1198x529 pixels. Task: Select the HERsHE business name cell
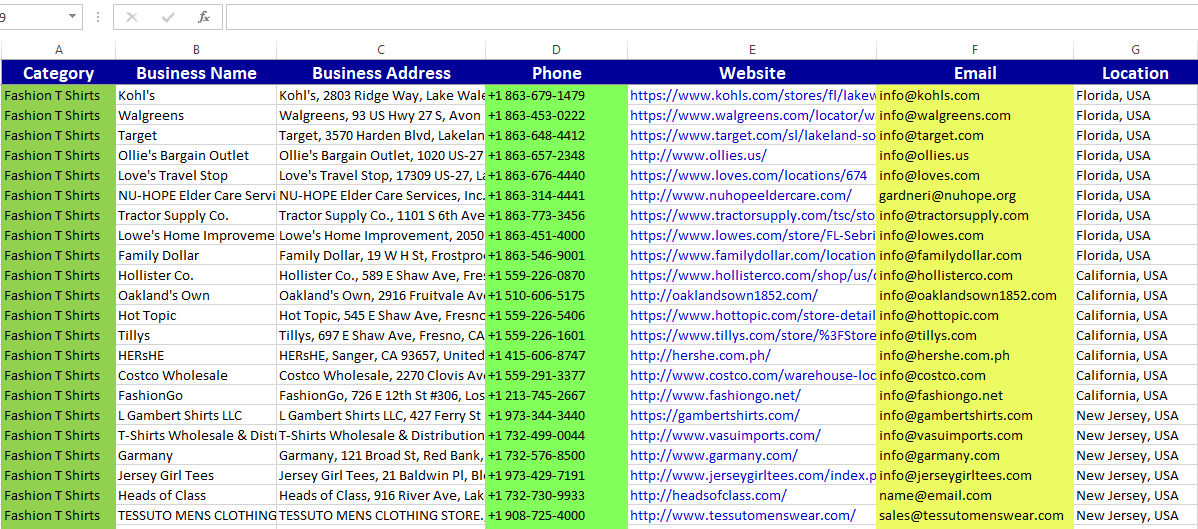click(196, 355)
